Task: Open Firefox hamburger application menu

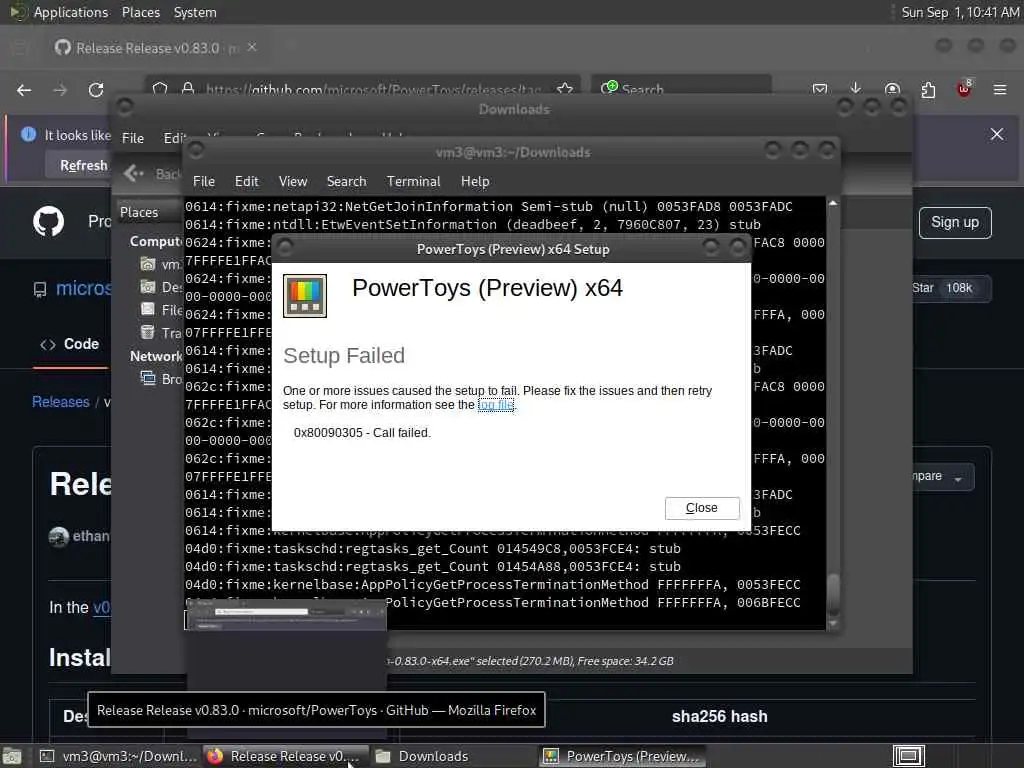Action: 1000,89
